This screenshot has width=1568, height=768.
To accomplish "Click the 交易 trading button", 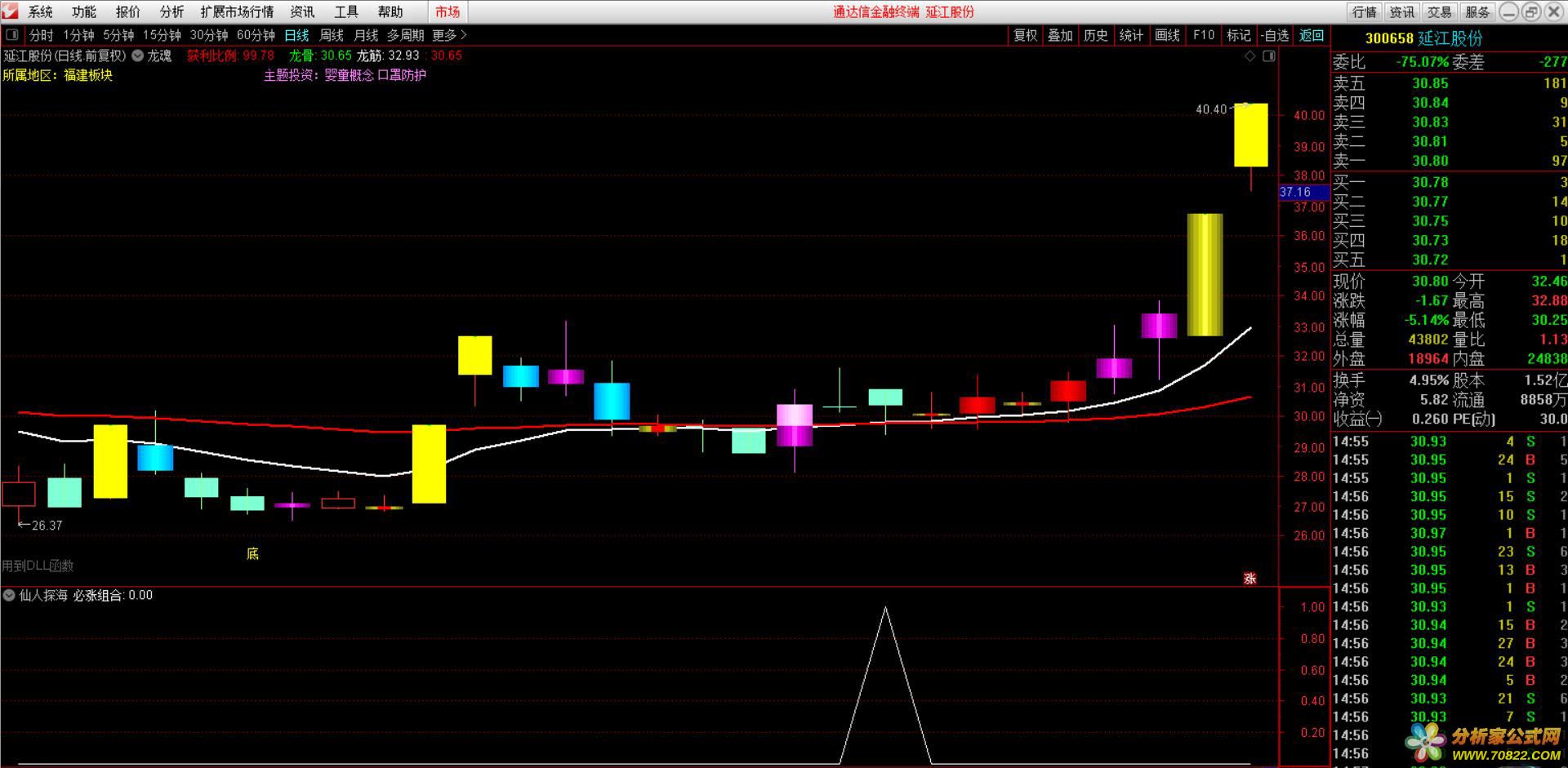I will pos(1439,11).
